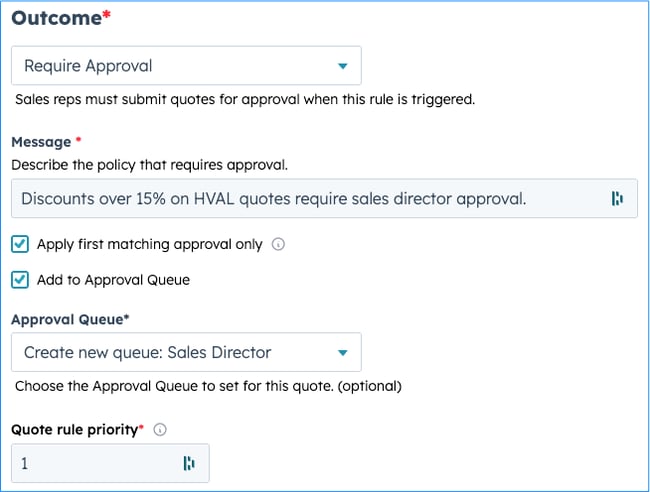Toggle the Add to Approval Queue checkbox
This screenshot has width=650, height=492.
click(20, 280)
